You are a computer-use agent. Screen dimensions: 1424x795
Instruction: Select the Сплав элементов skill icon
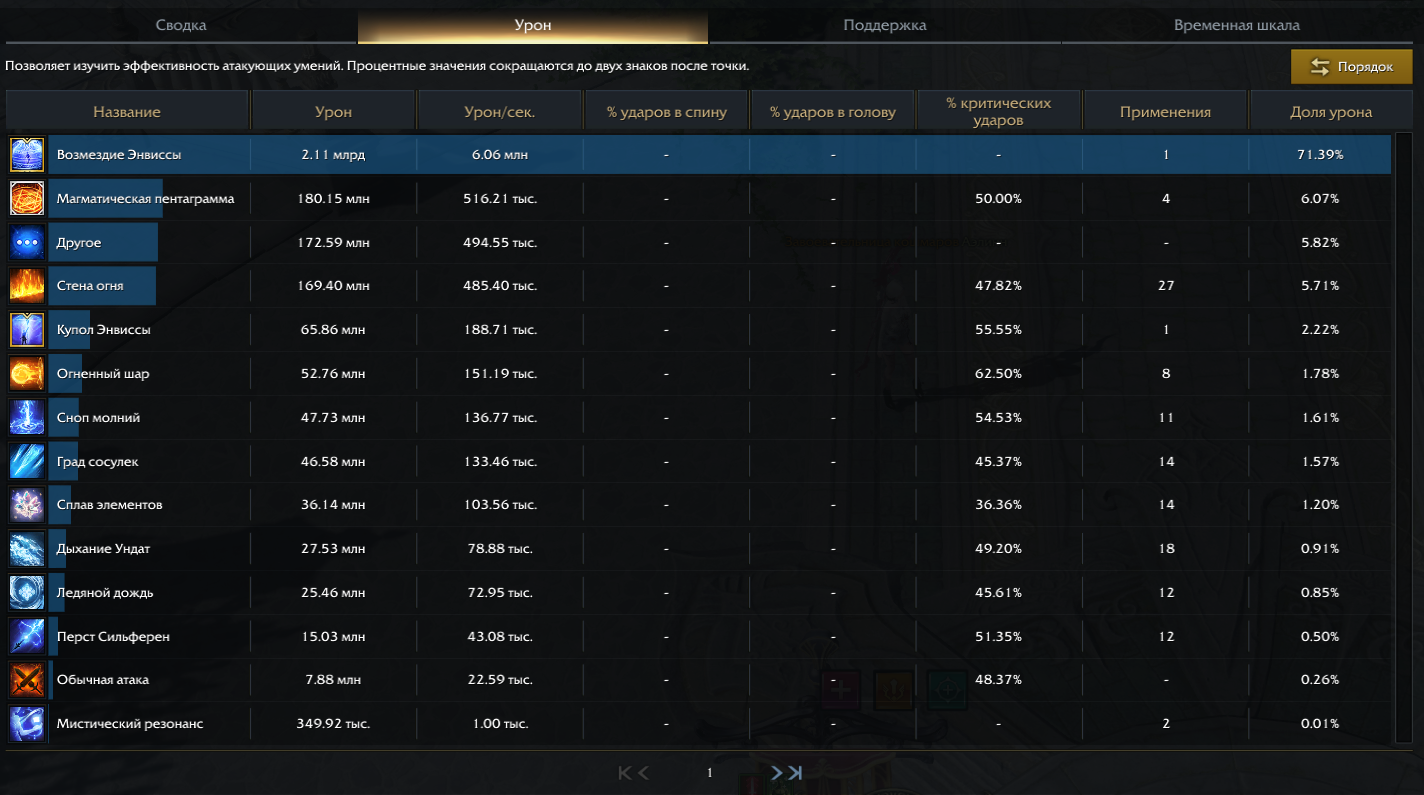(25, 505)
